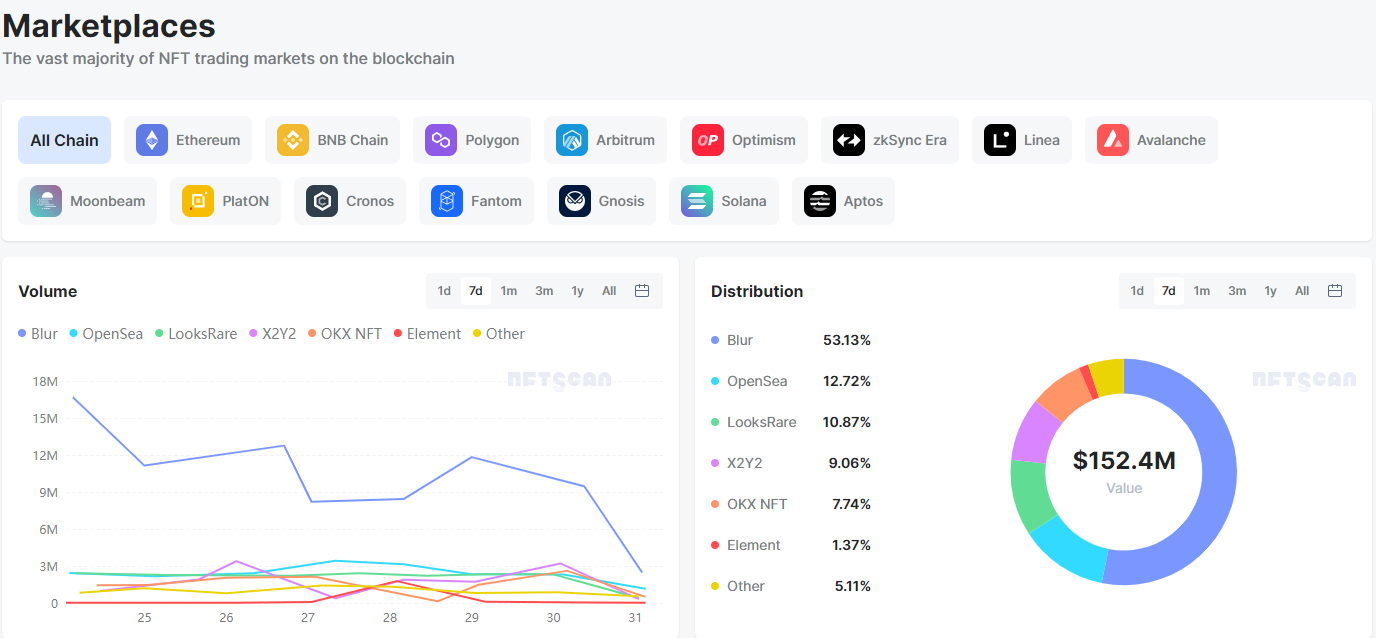Toggle LooksRare series in Volume legend

[195, 334]
